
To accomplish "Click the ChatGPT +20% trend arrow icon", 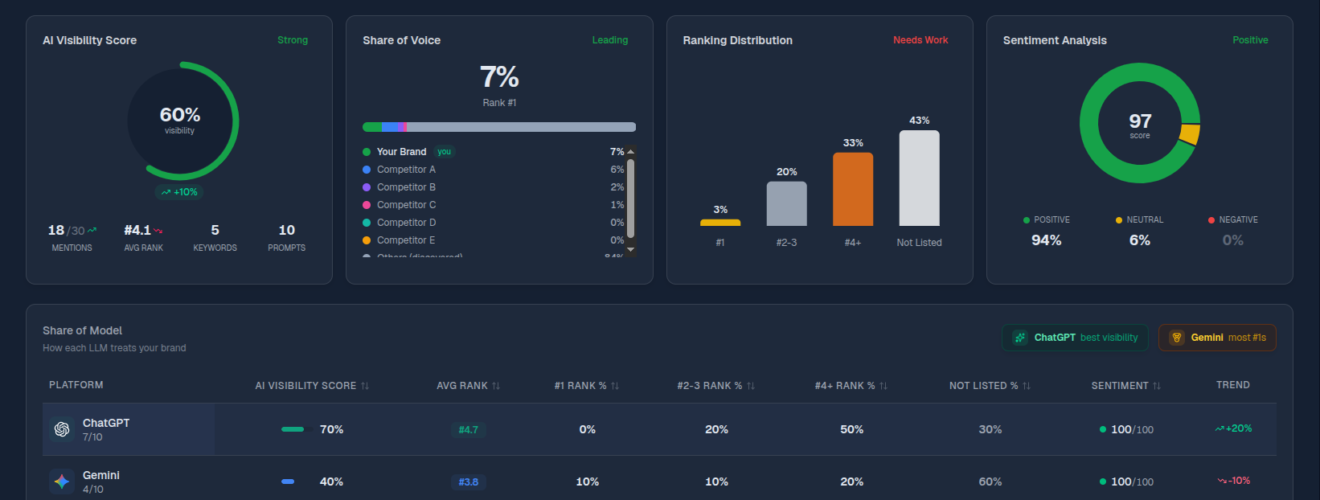I will 1219,429.
